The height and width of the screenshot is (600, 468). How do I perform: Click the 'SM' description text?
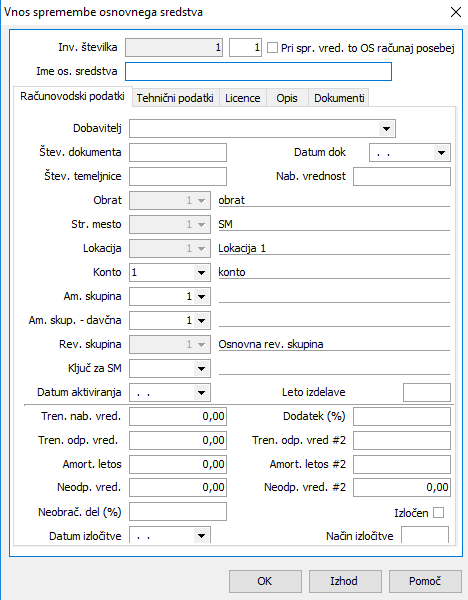tap(225, 224)
